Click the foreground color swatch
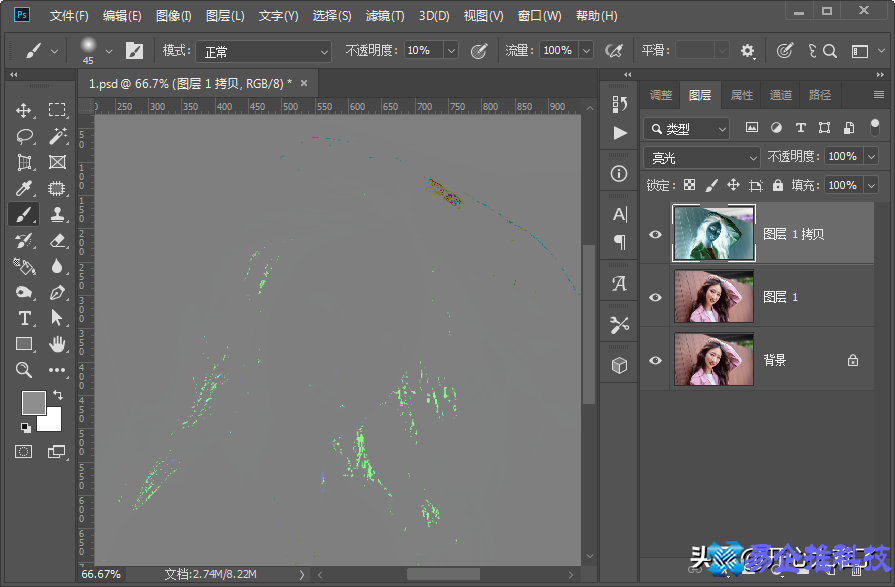Screen dimensions: 895x587 pos(33,402)
